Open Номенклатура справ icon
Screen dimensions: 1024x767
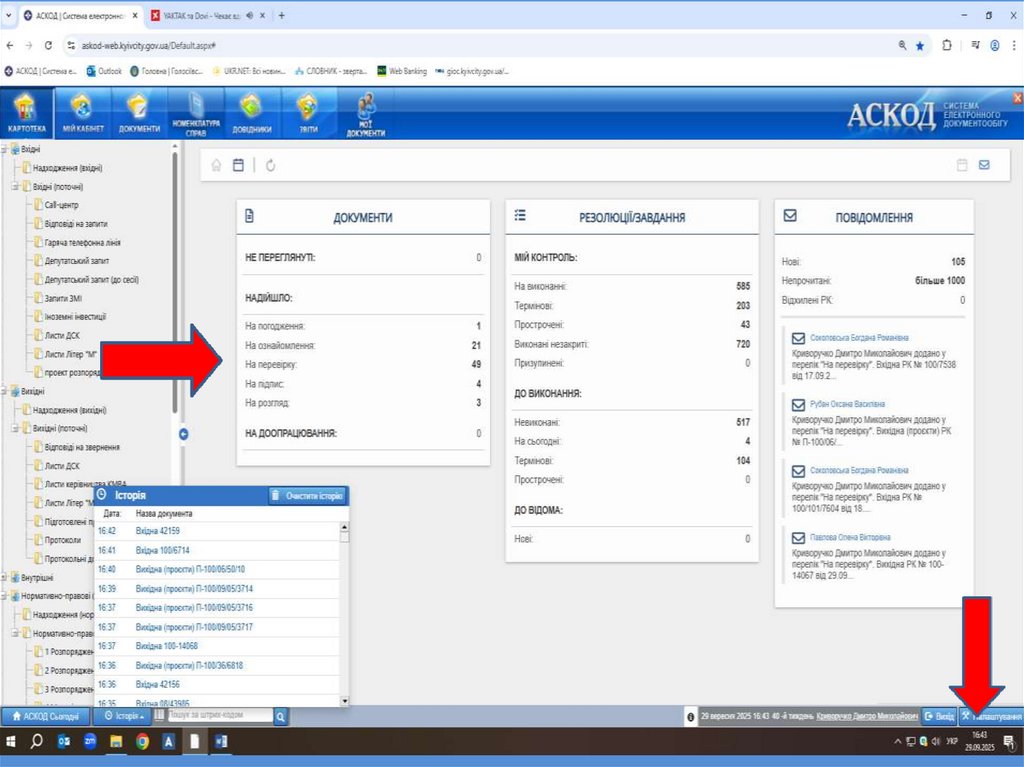click(196, 113)
